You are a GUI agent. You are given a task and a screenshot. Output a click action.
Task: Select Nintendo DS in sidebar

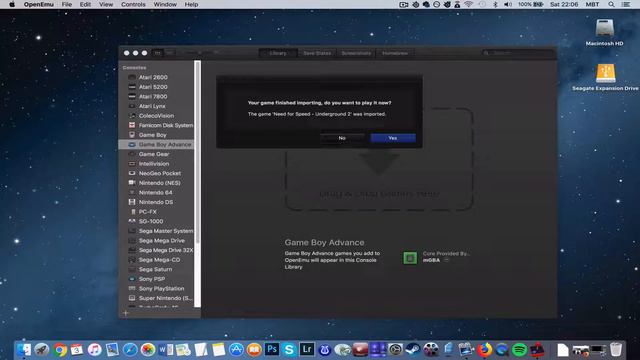pyautogui.click(x=156, y=202)
